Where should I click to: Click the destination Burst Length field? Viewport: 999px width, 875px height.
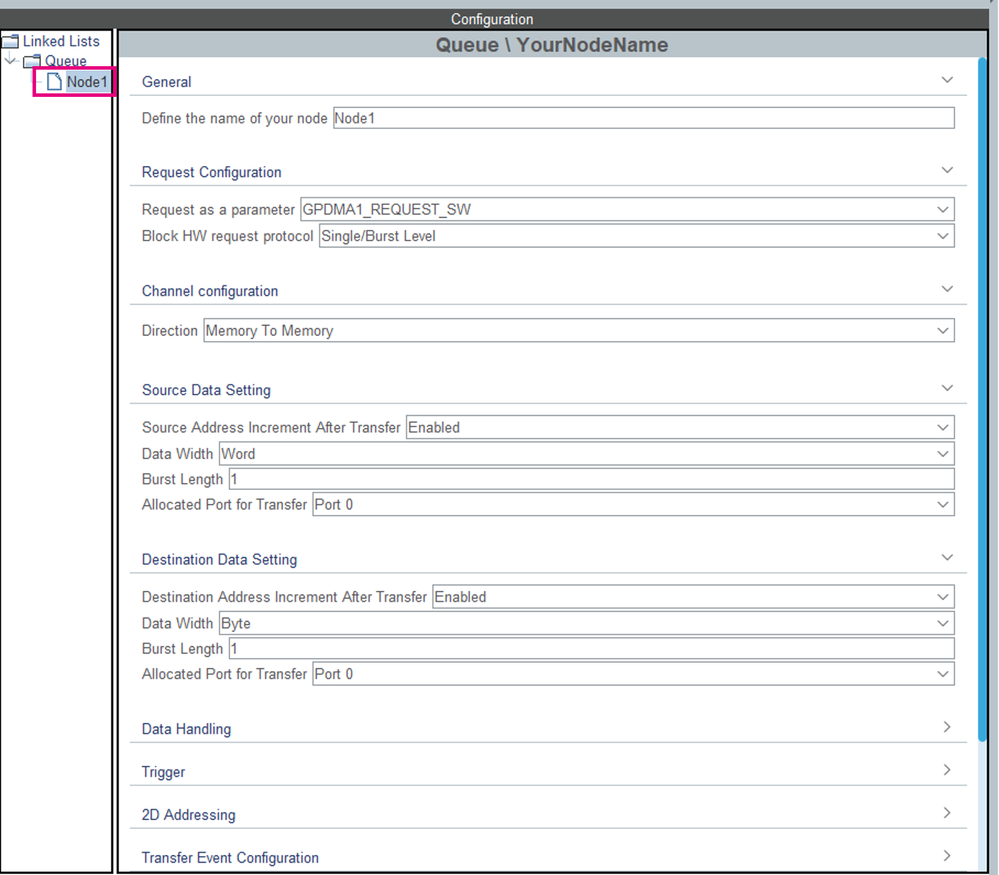pyautogui.click(x=591, y=649)
